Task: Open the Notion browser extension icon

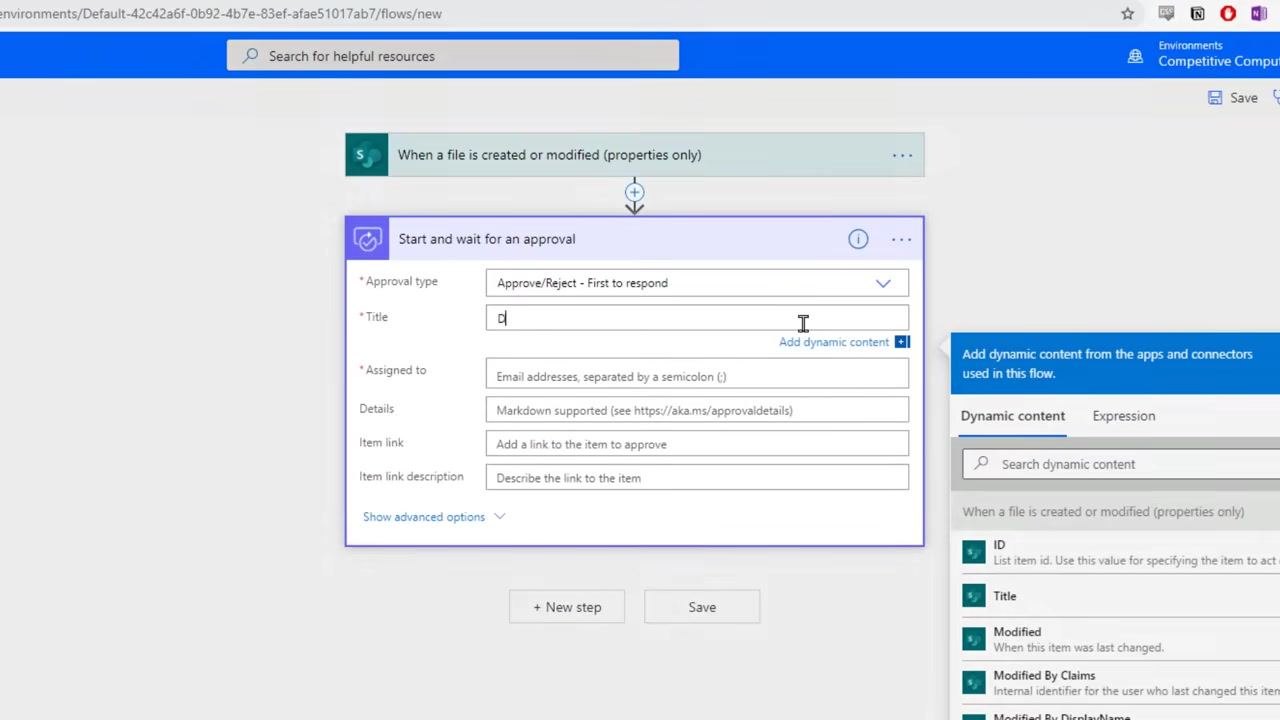Action: [1197, 14]
